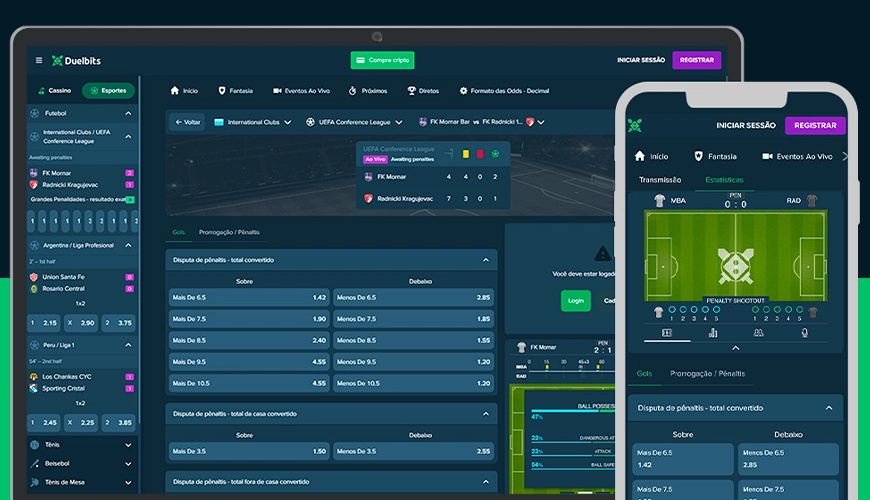870x500 pixels.
Task: Click the phone's Fantasia shield icon
Action: click(x=699, y=156)
